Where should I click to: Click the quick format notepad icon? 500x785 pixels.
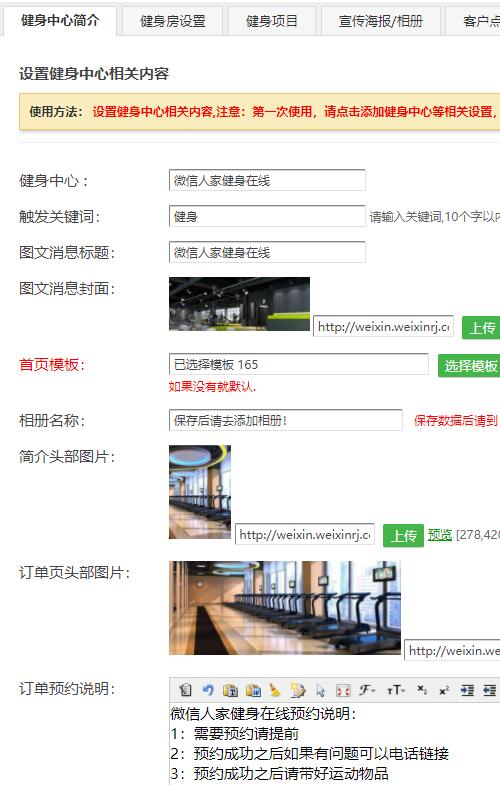298,690
